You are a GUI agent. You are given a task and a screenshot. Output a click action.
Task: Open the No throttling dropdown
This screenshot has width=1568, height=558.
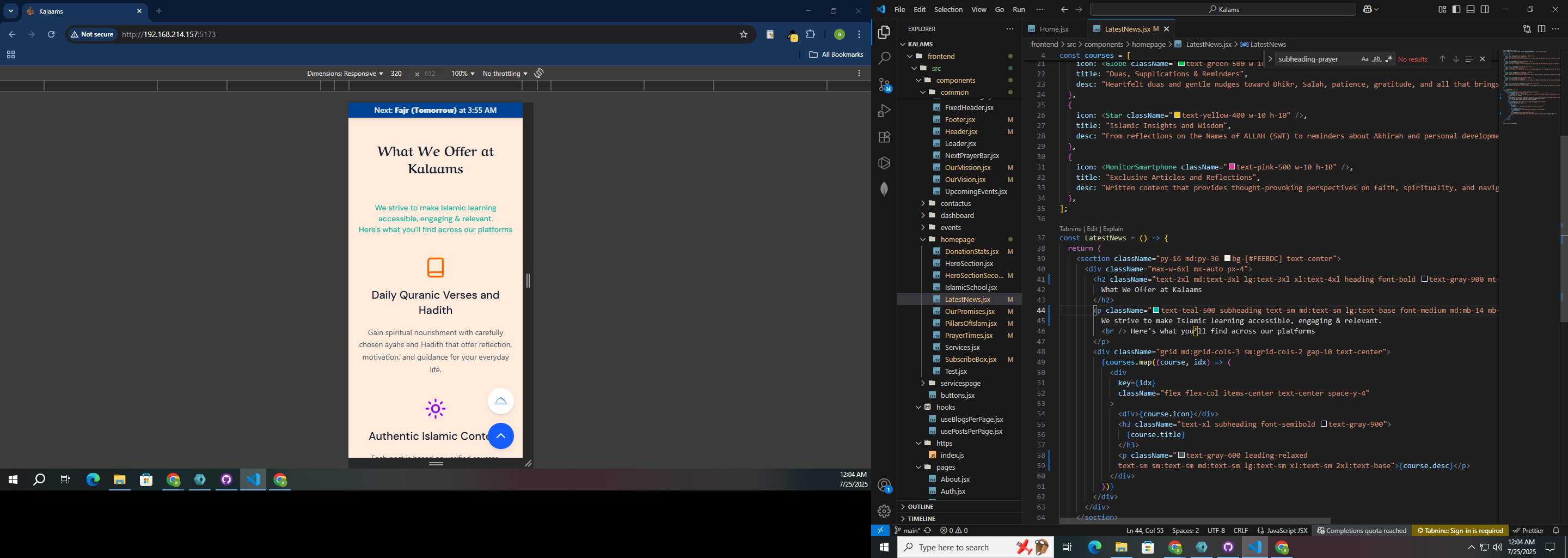tap(505, 73)
